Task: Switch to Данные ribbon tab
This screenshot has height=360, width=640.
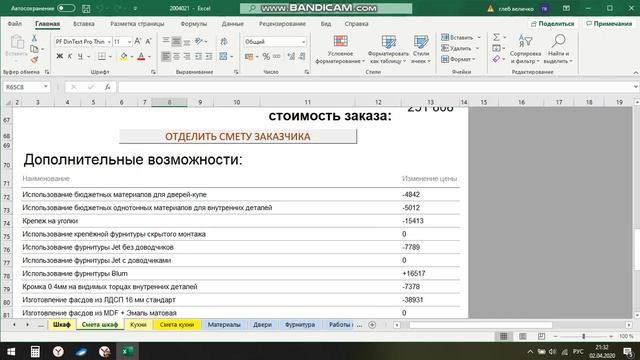Action: (x=233, y=24)
